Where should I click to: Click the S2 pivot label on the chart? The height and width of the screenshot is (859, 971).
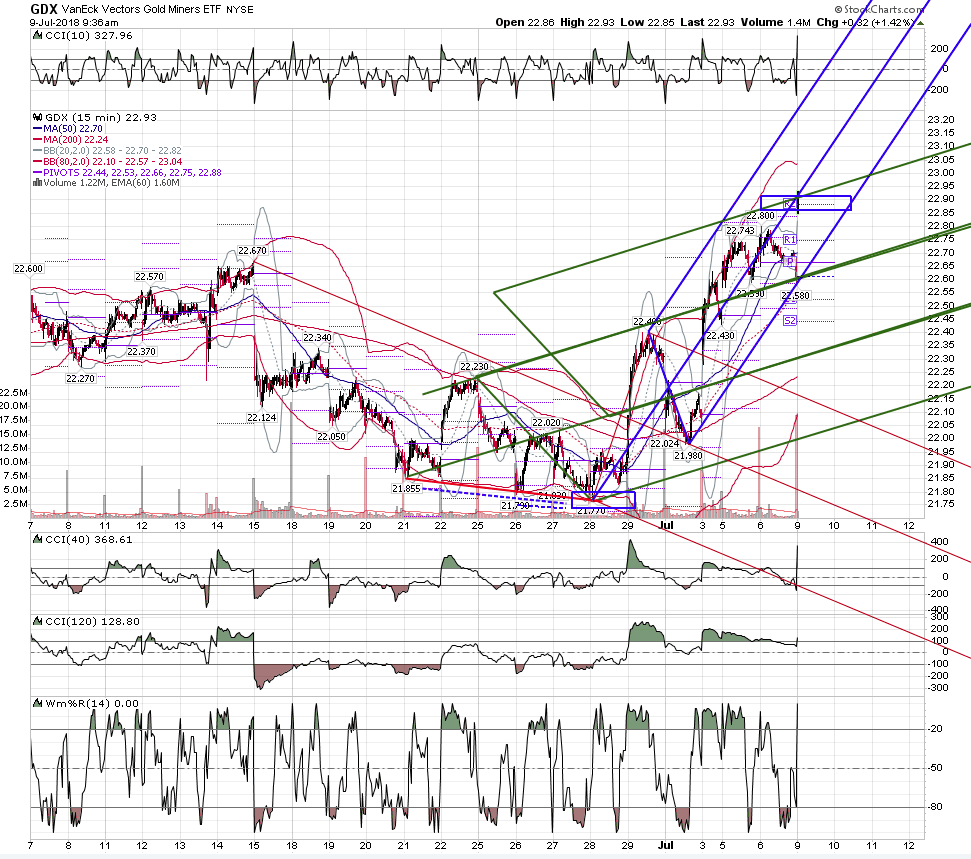[790, 321]
